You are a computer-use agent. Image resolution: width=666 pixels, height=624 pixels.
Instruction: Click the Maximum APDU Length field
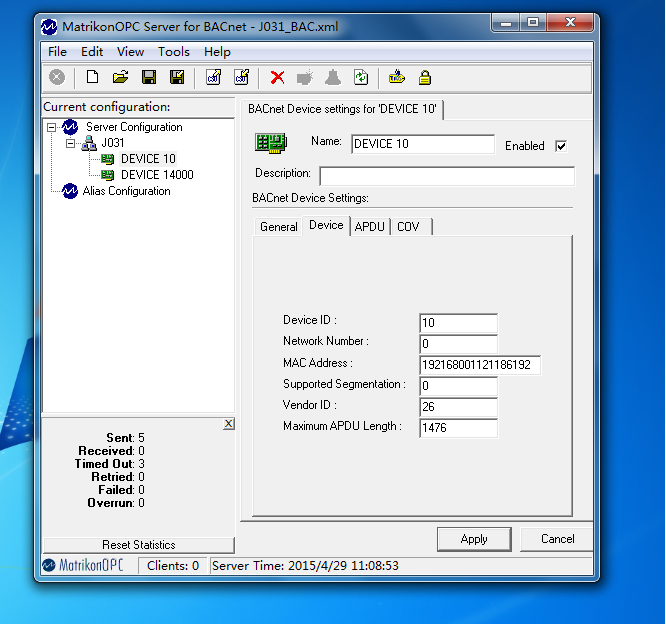pyautogui.click(x=458, y=428)
